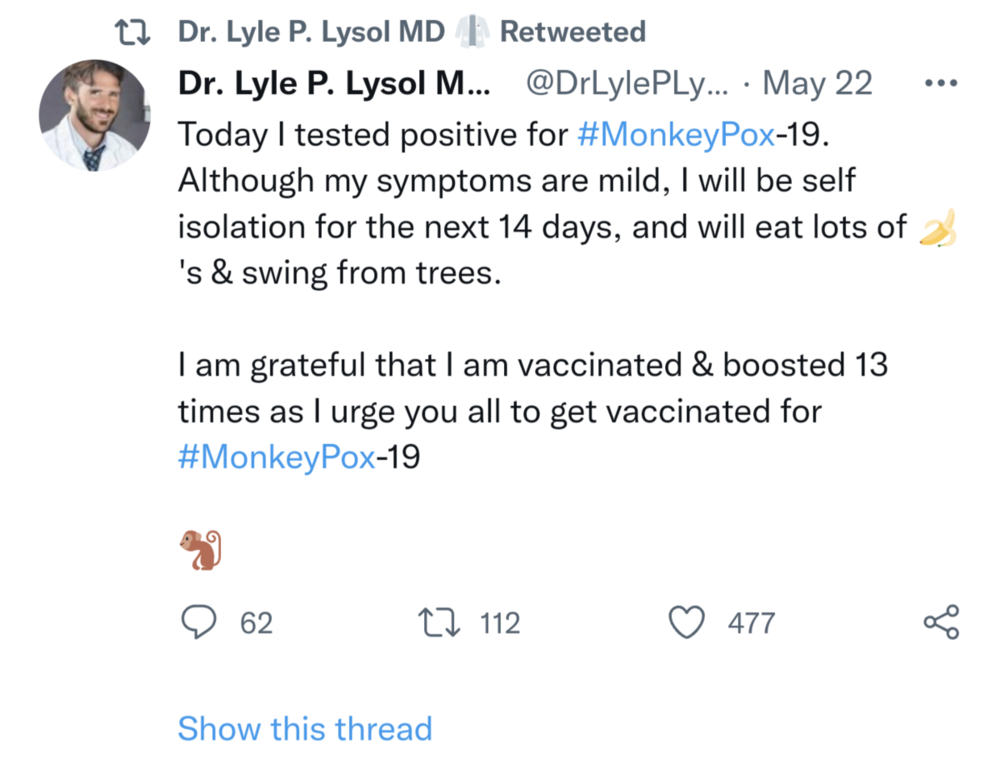
Task: Click the 'Dr. Lyle P. Lysol MD Retweeted' header
Action: pyautogui.click(x=310, y=30)
